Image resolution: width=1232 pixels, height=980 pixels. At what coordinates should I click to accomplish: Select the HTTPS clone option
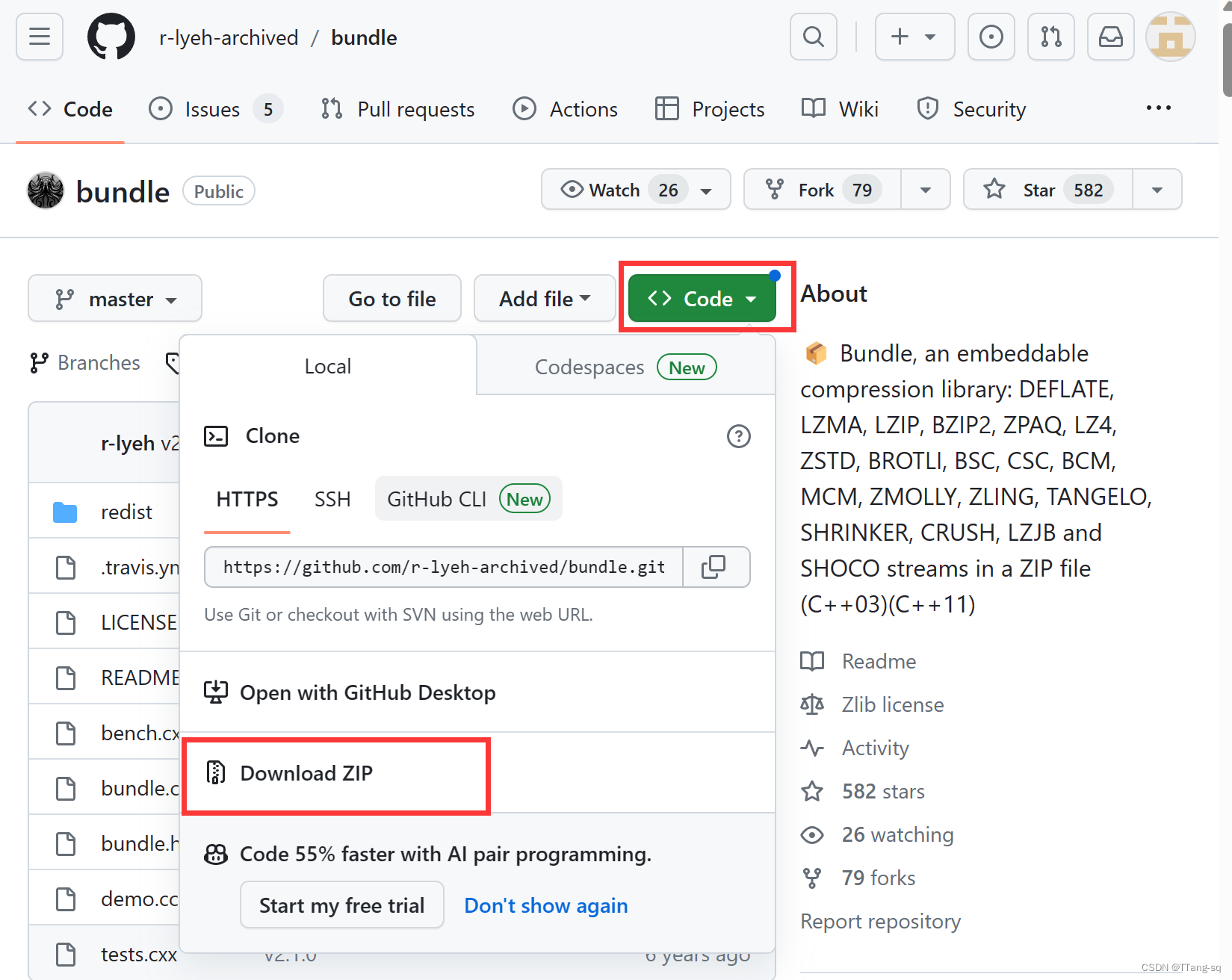point(247,499)
